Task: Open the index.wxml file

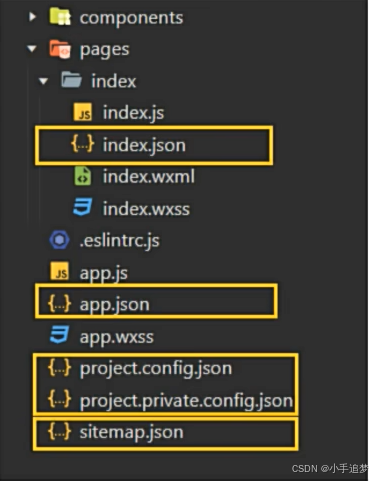Action: coord(149,176)
